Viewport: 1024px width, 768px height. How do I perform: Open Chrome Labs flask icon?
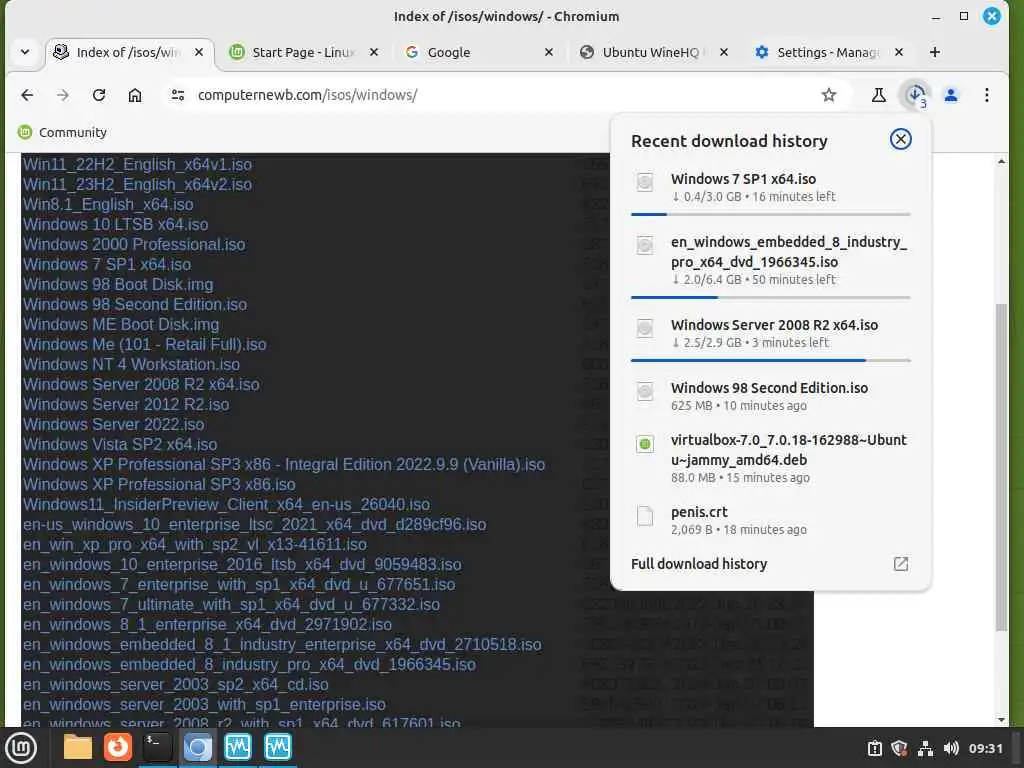click(879, 95)
